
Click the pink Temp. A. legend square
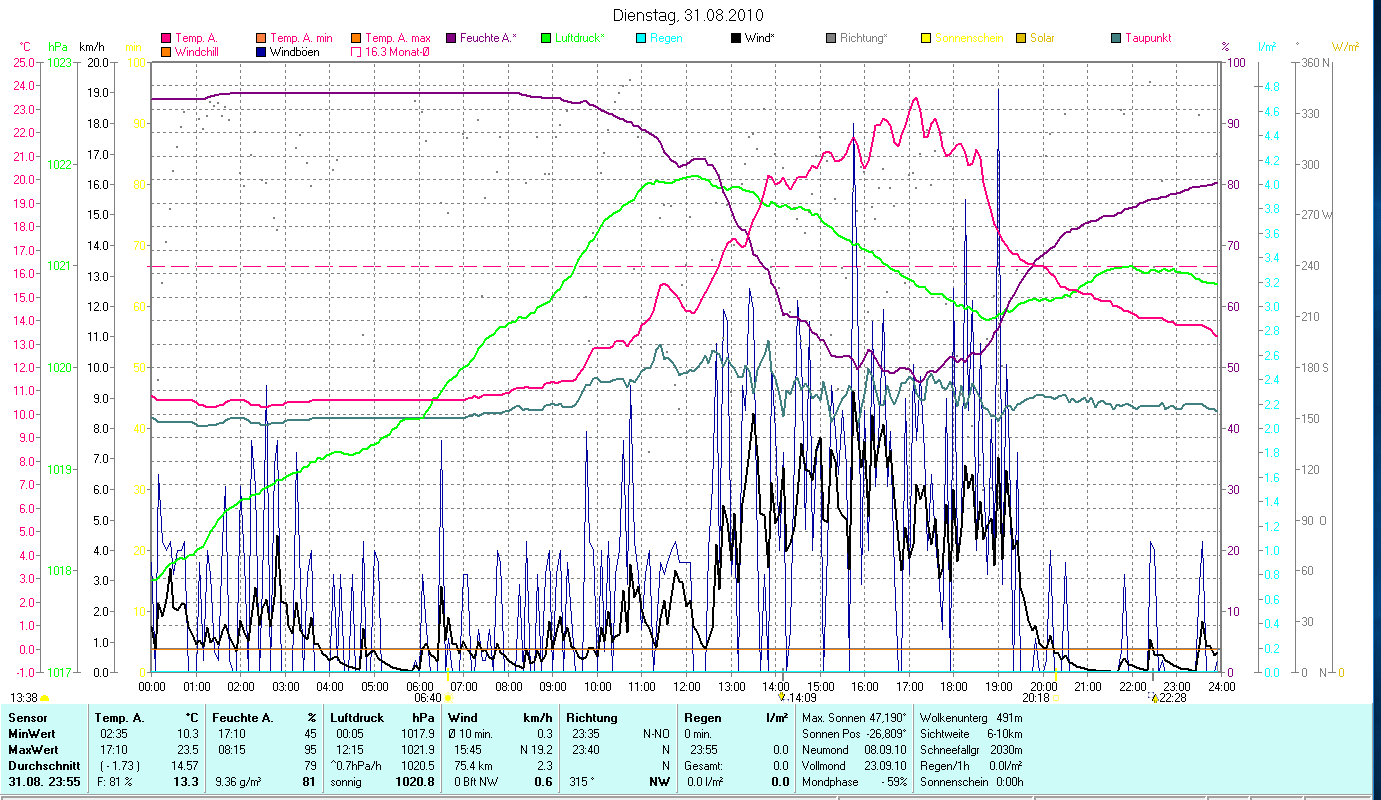166,38
